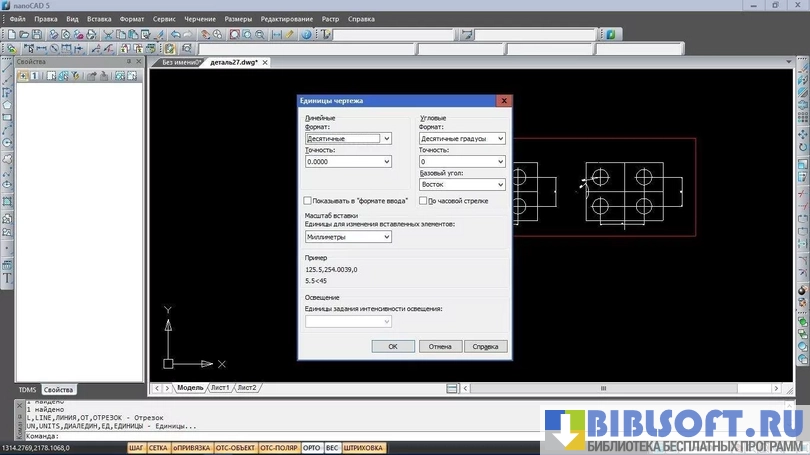The width and height of the screenshot is (810, 455).
Task: Switch to the Лист1 layout tab
Action: [x=219, y=387]
